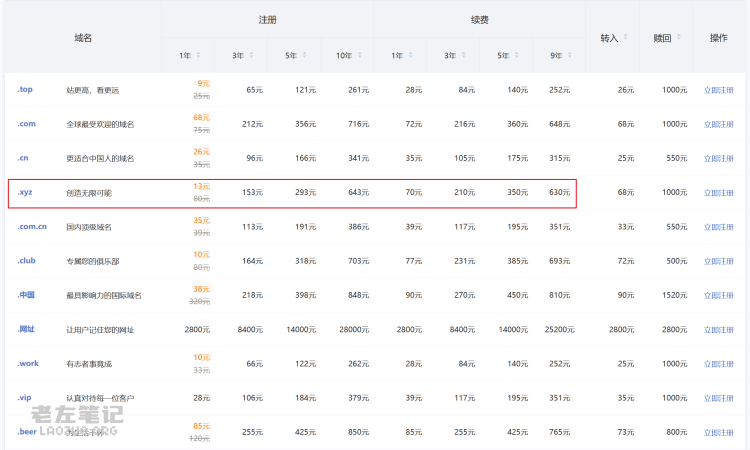The image size is (750, 450).
Task: Click 立即注册 for the .work domain
Action: point(718,364)
